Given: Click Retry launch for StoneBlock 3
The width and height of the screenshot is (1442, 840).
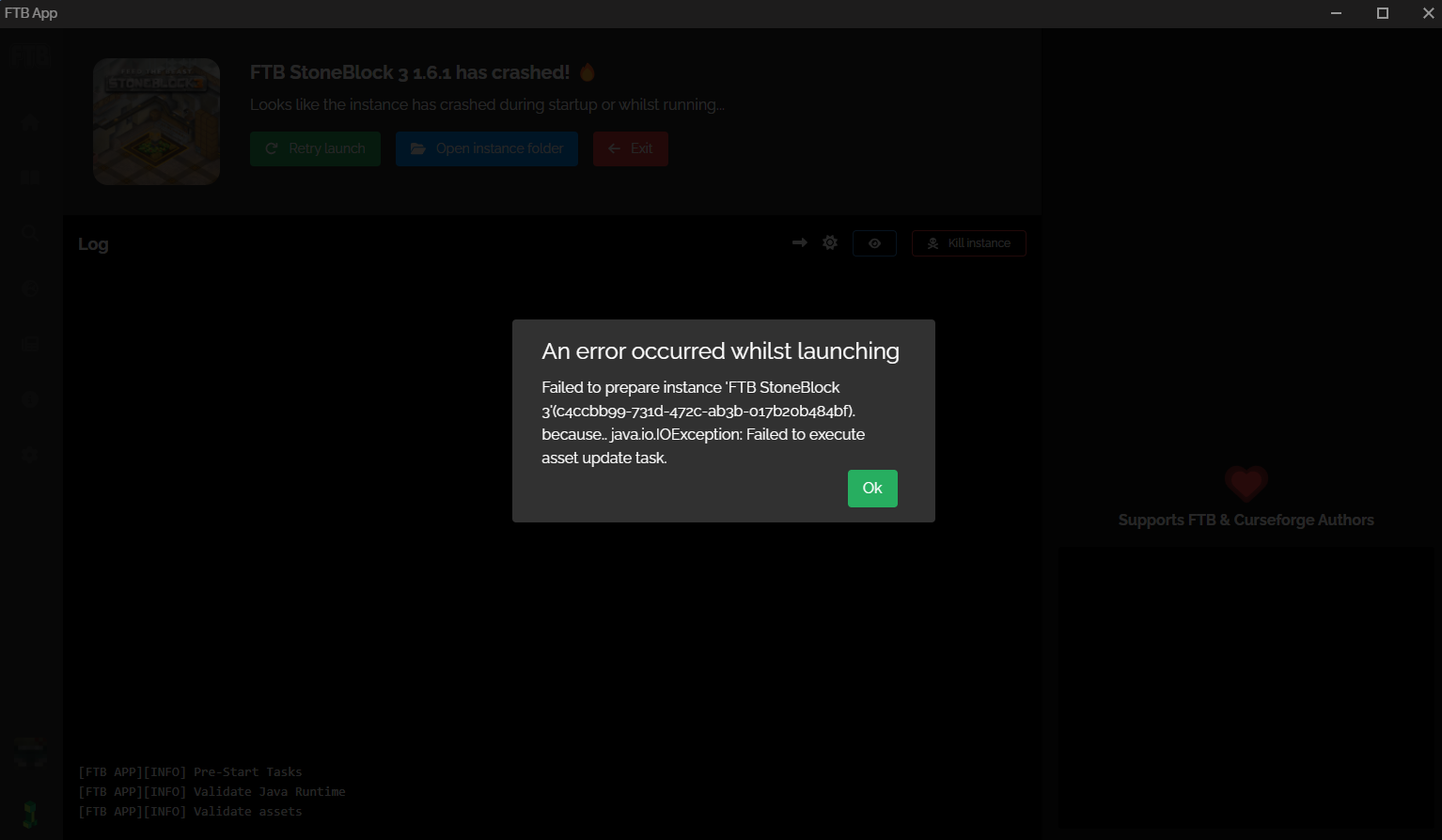Looking at the screenshot, I should [315, 148].
